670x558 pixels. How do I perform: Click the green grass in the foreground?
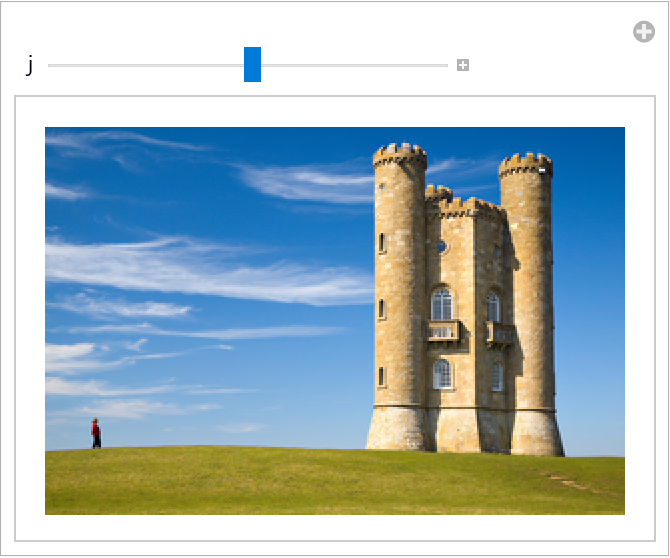point(300,485)
